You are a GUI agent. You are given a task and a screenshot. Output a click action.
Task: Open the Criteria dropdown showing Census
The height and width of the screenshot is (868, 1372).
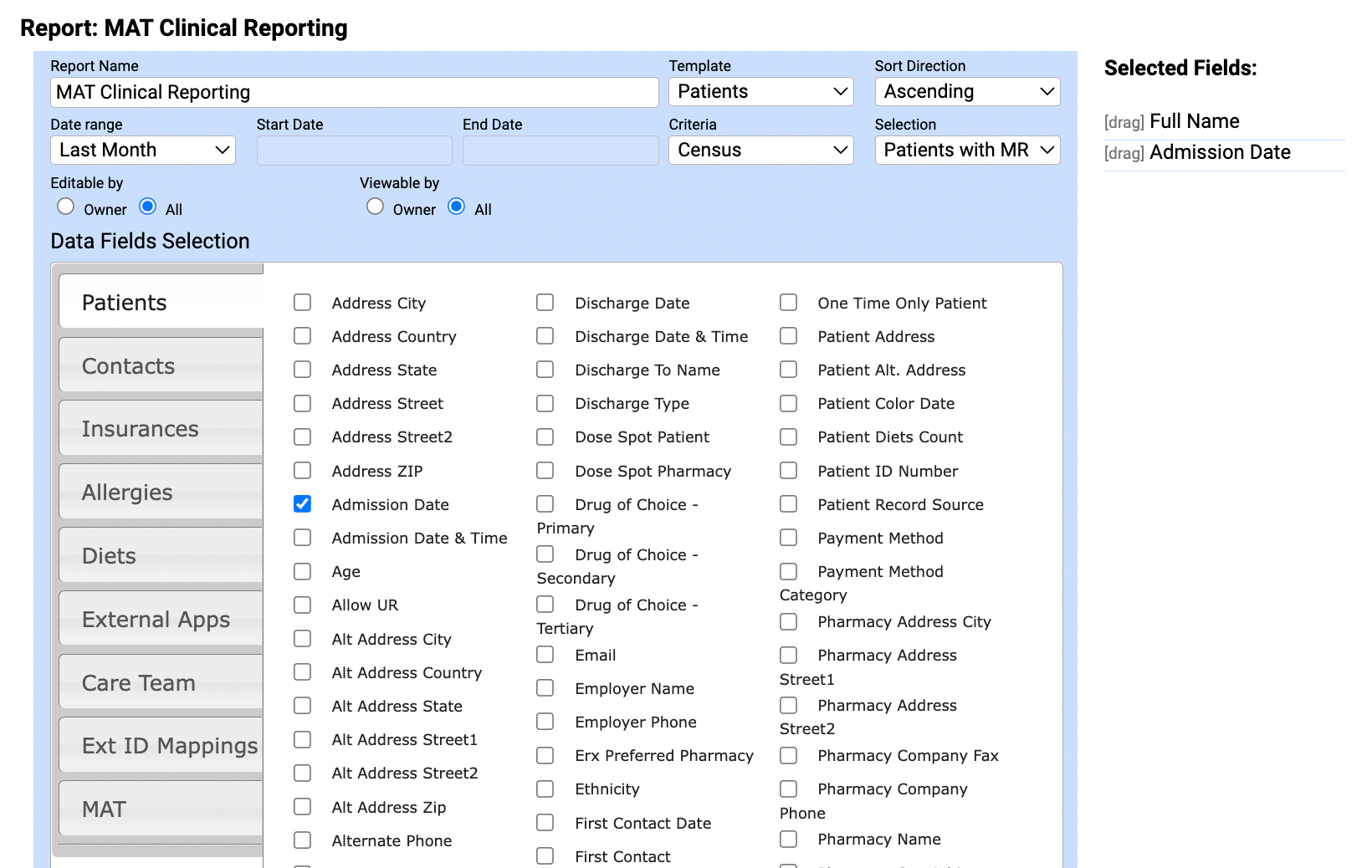760,150
